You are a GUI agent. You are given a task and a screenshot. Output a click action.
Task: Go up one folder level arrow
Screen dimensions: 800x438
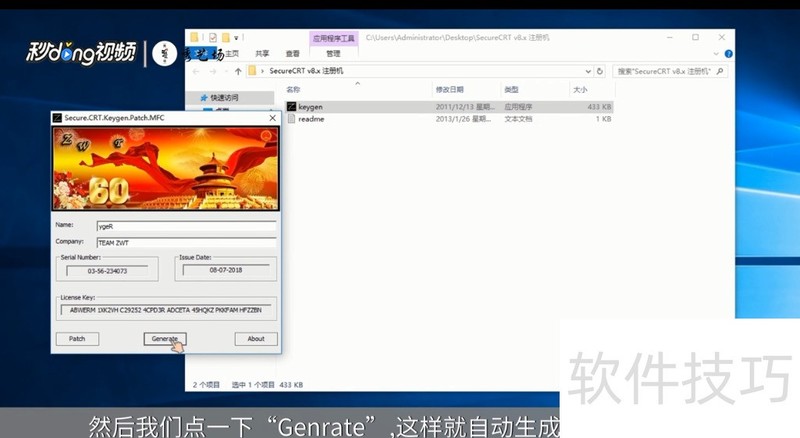point(238,71)
